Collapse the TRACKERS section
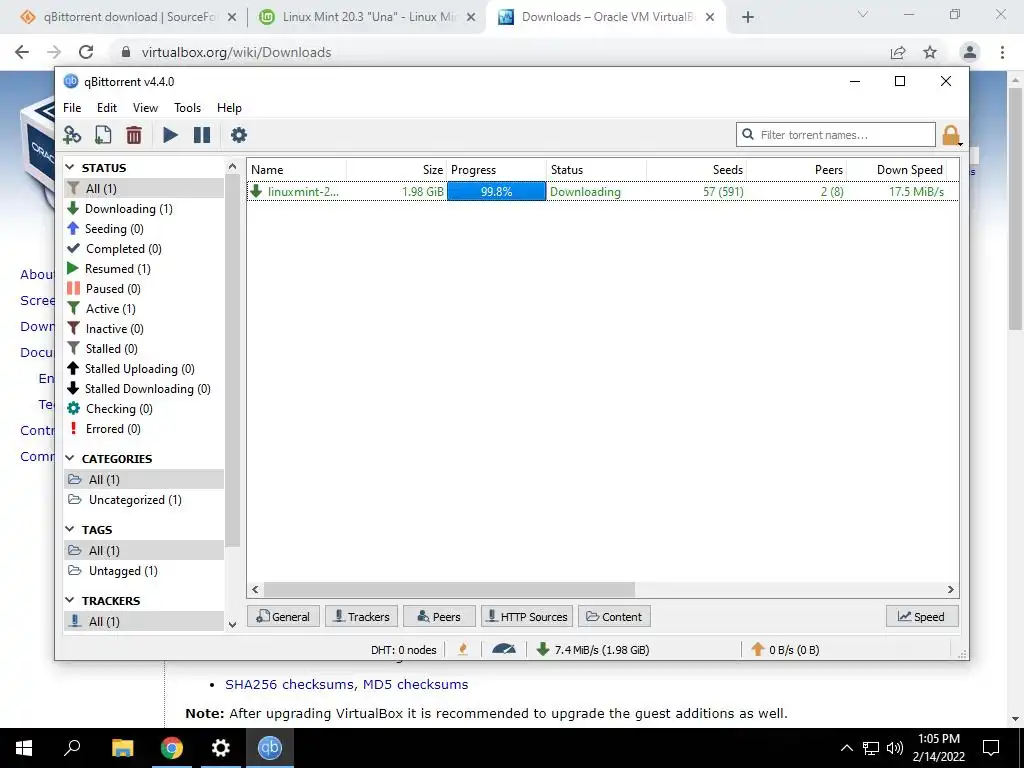Screen dimensions: 1024x768 tap(70, 600)
